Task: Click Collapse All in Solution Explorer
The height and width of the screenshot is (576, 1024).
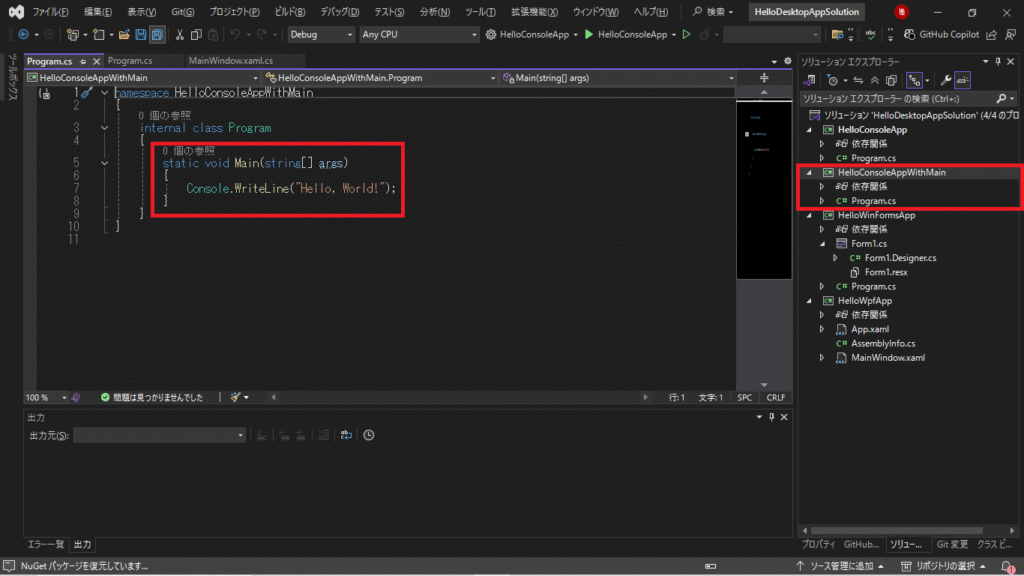Action: [x=875, y=80]
